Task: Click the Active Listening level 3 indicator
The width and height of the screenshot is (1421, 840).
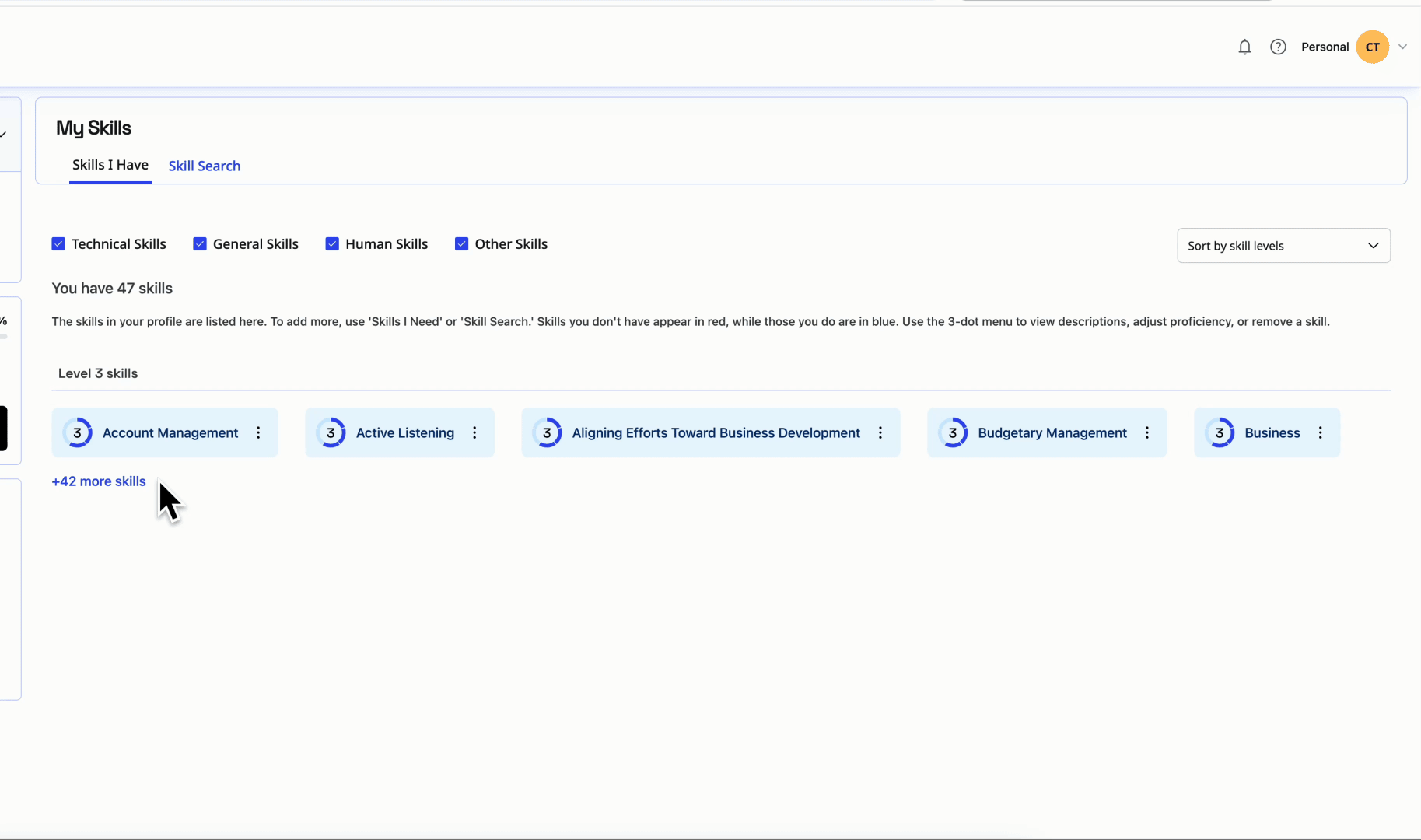Action: click(x=331, y=433)
